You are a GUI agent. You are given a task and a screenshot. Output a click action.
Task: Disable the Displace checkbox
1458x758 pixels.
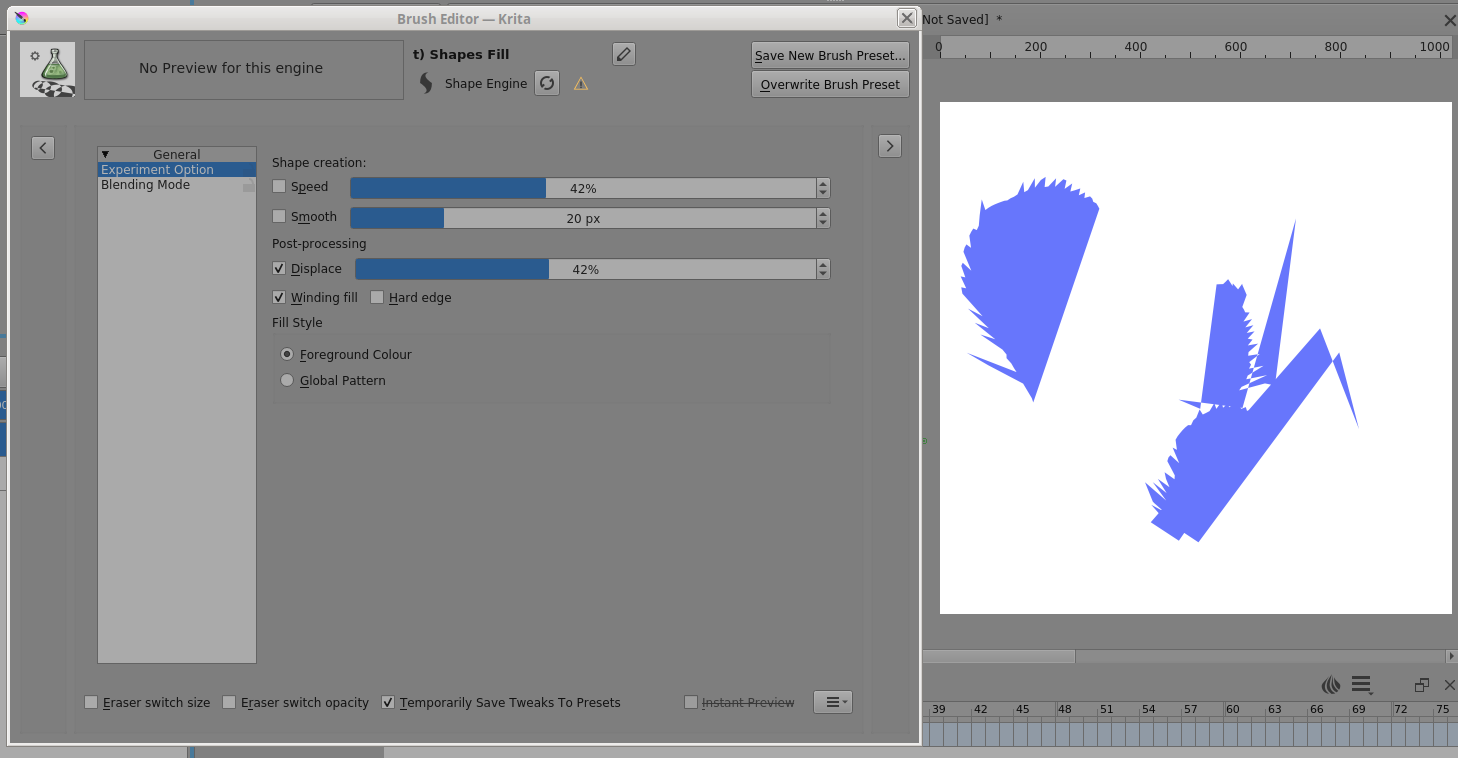[280, 269]
